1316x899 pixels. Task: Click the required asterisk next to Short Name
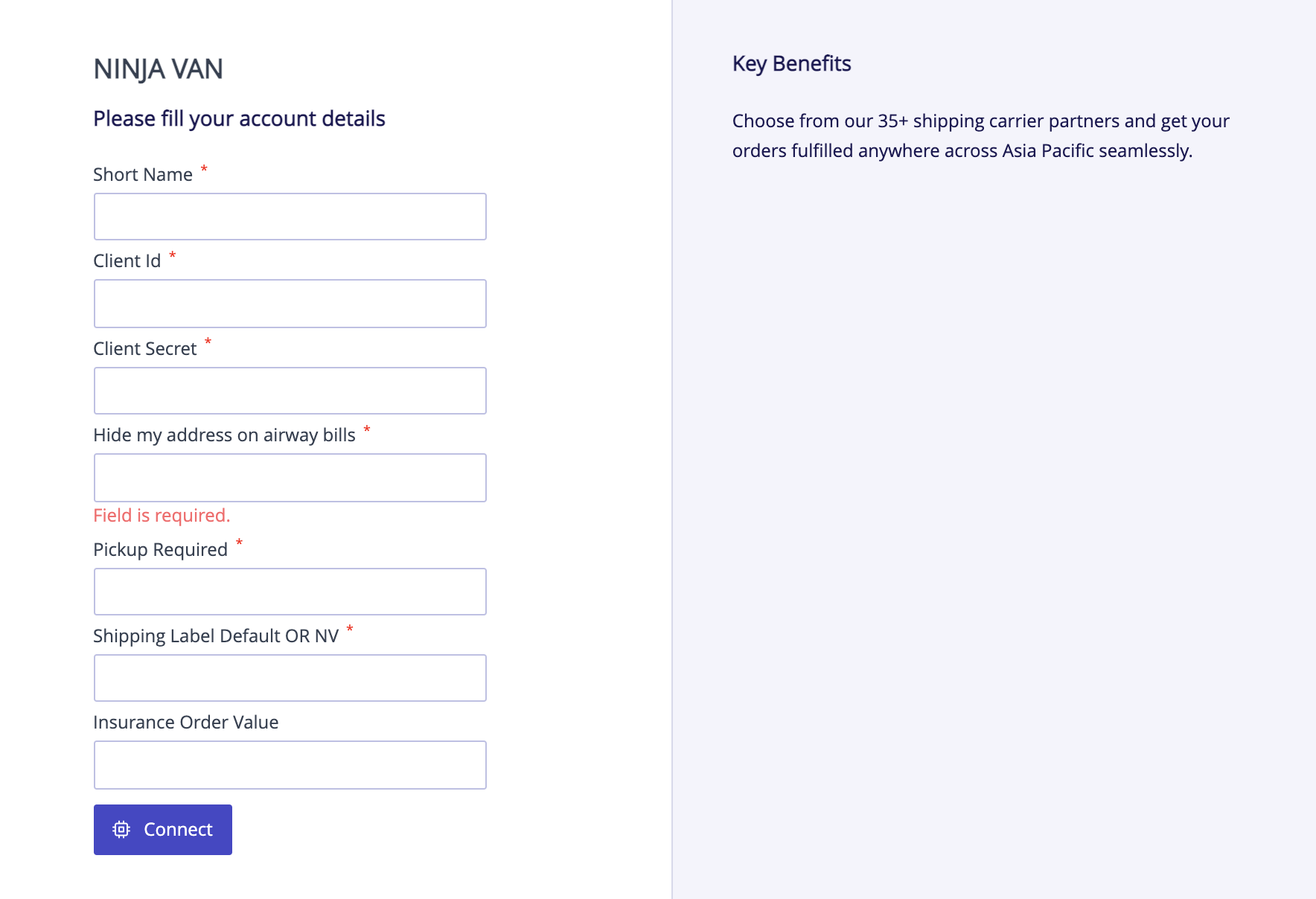[x=205, y=169]
